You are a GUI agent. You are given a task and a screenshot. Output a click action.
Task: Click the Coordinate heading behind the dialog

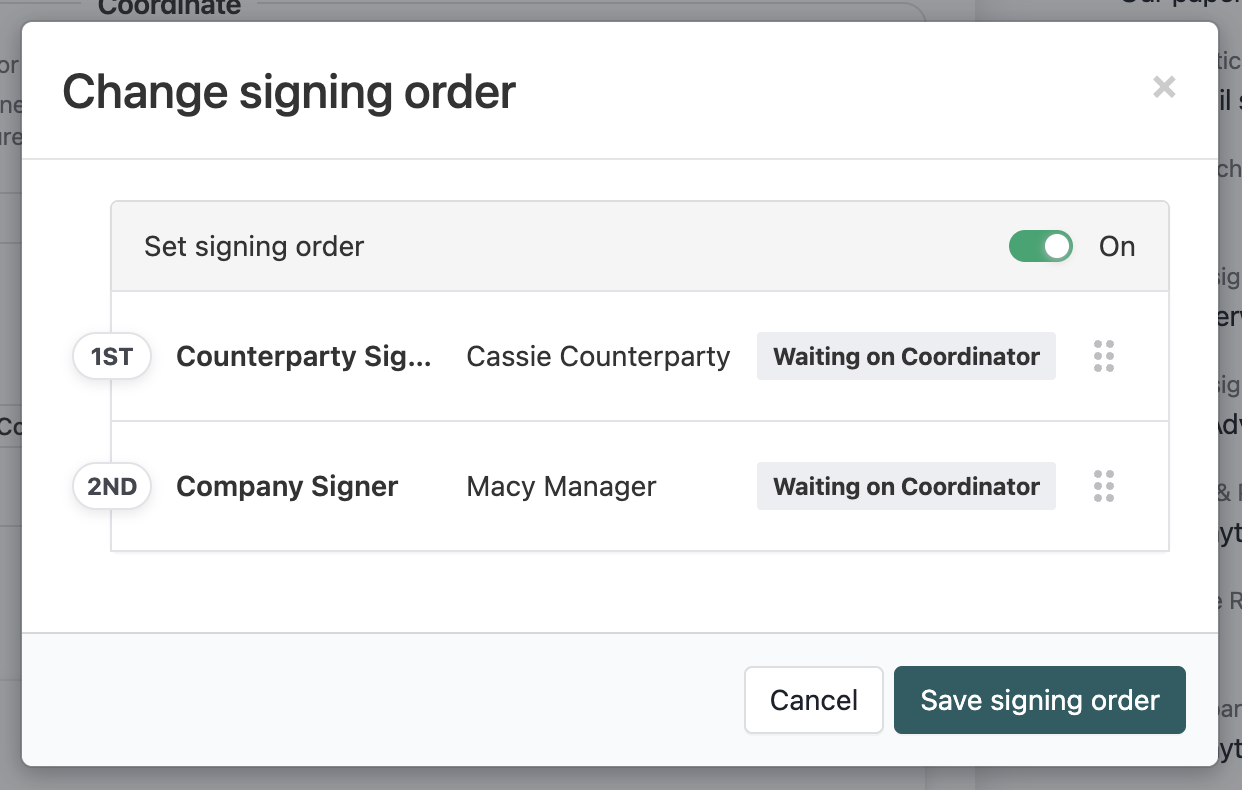point(169,8)
